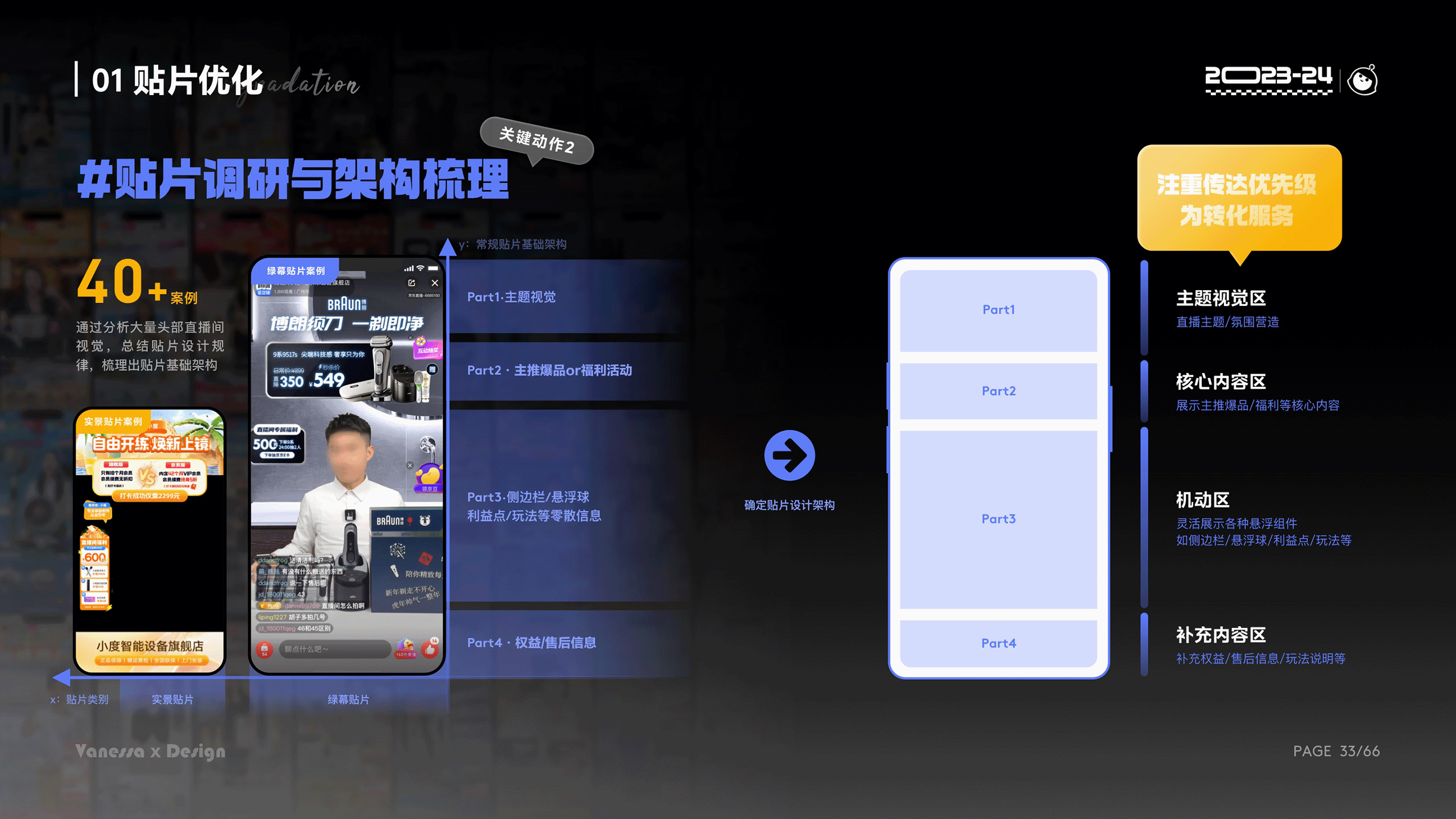Click the 40+ 案例 statistic
The height and width of the screenshot is (819, 1456).
pos(138,282)
